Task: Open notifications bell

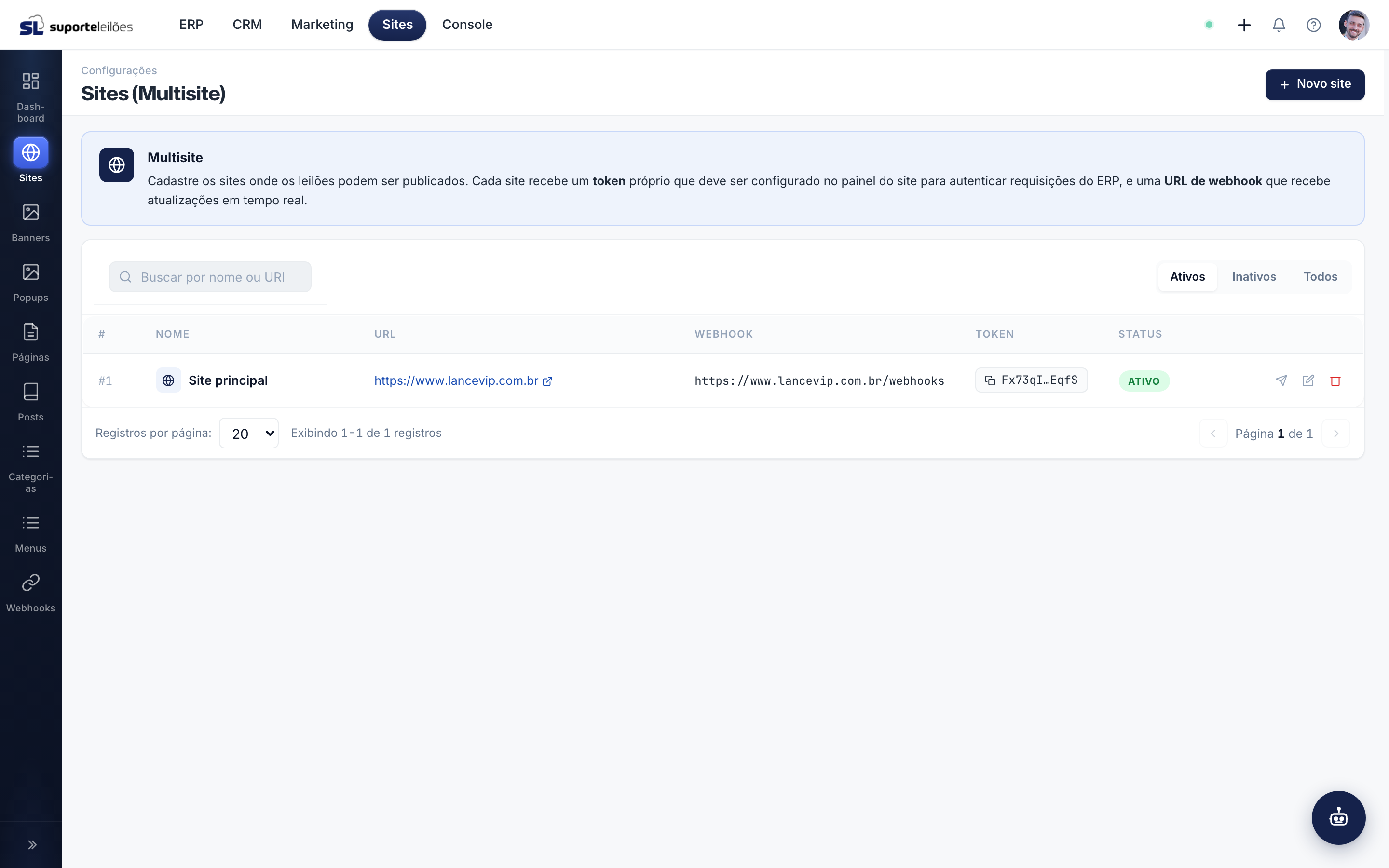Action: point(1279,25)
